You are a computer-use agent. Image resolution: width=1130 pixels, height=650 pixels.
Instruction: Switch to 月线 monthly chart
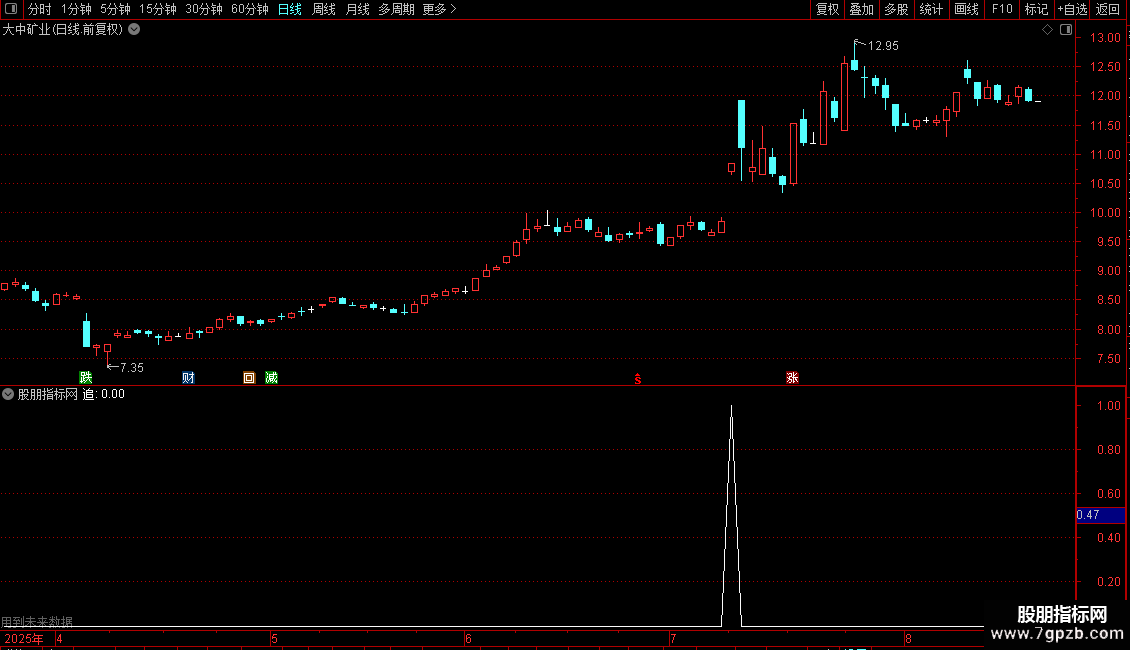(357, 9)
